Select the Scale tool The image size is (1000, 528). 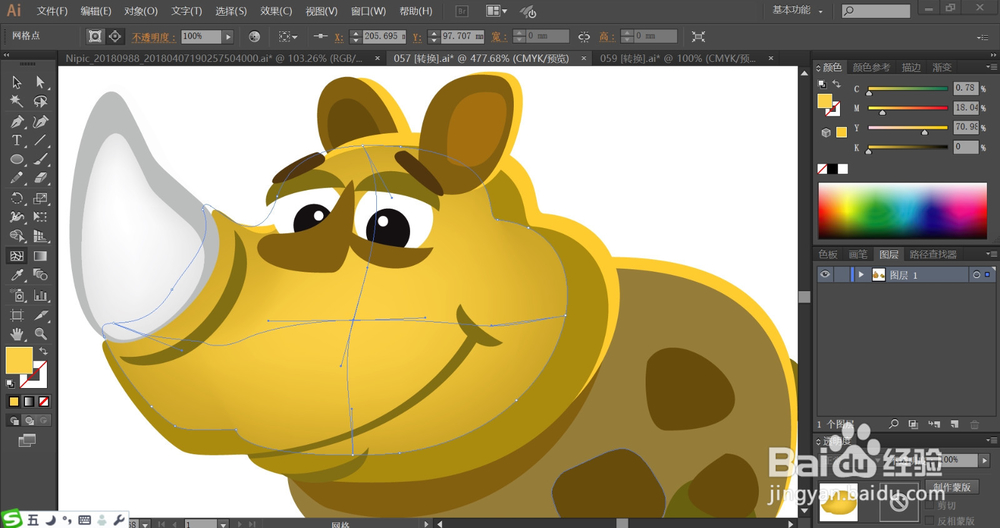tap(41, 198)
